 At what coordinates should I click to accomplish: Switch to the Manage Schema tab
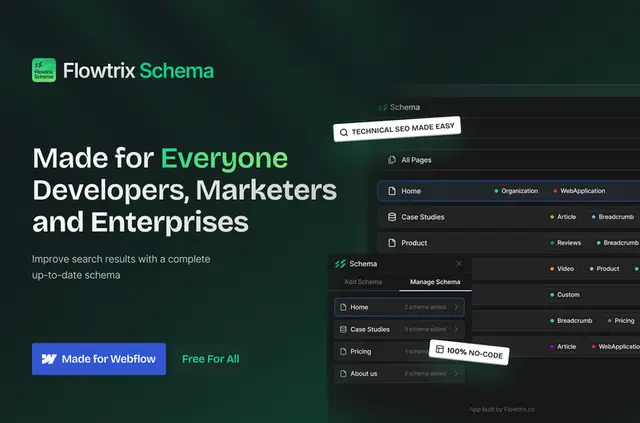tap(435, 282)
